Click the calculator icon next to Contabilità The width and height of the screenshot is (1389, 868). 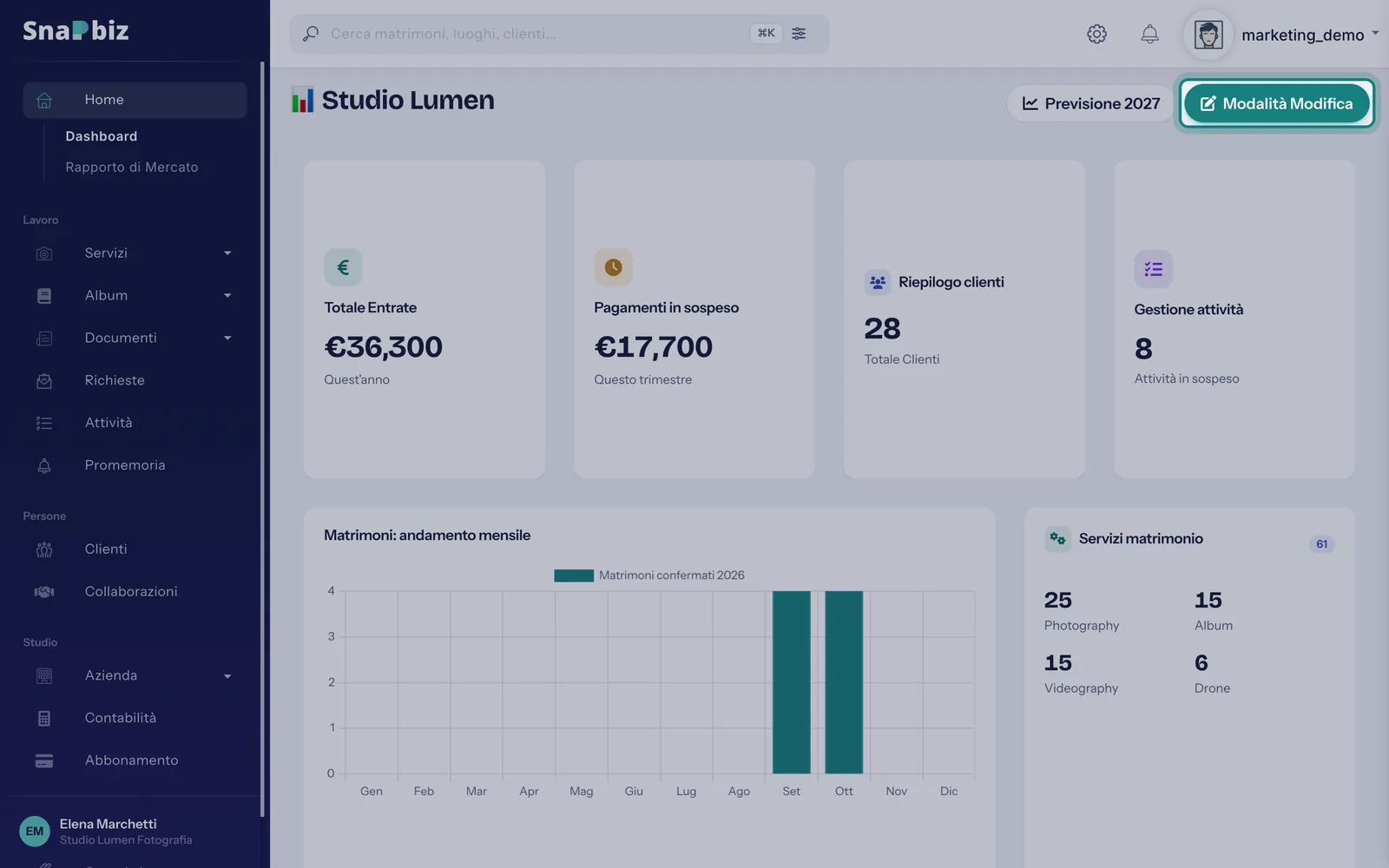pos(44,719)
